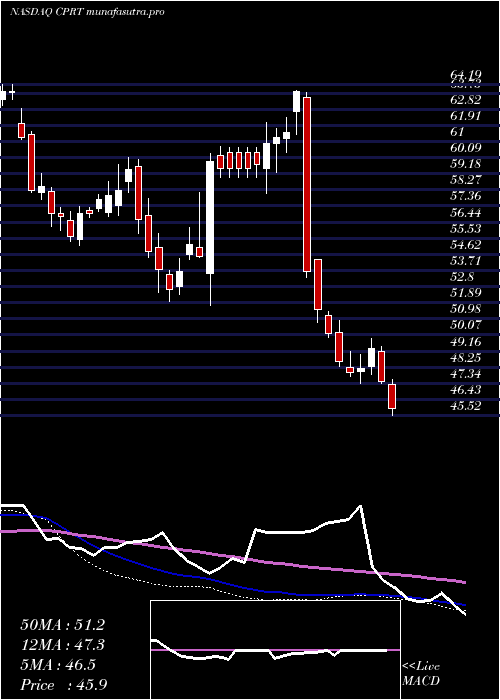Viewport: 500px width, 700px height.
Task: Click the 56.44 price axis label
Action: point(466,213)
